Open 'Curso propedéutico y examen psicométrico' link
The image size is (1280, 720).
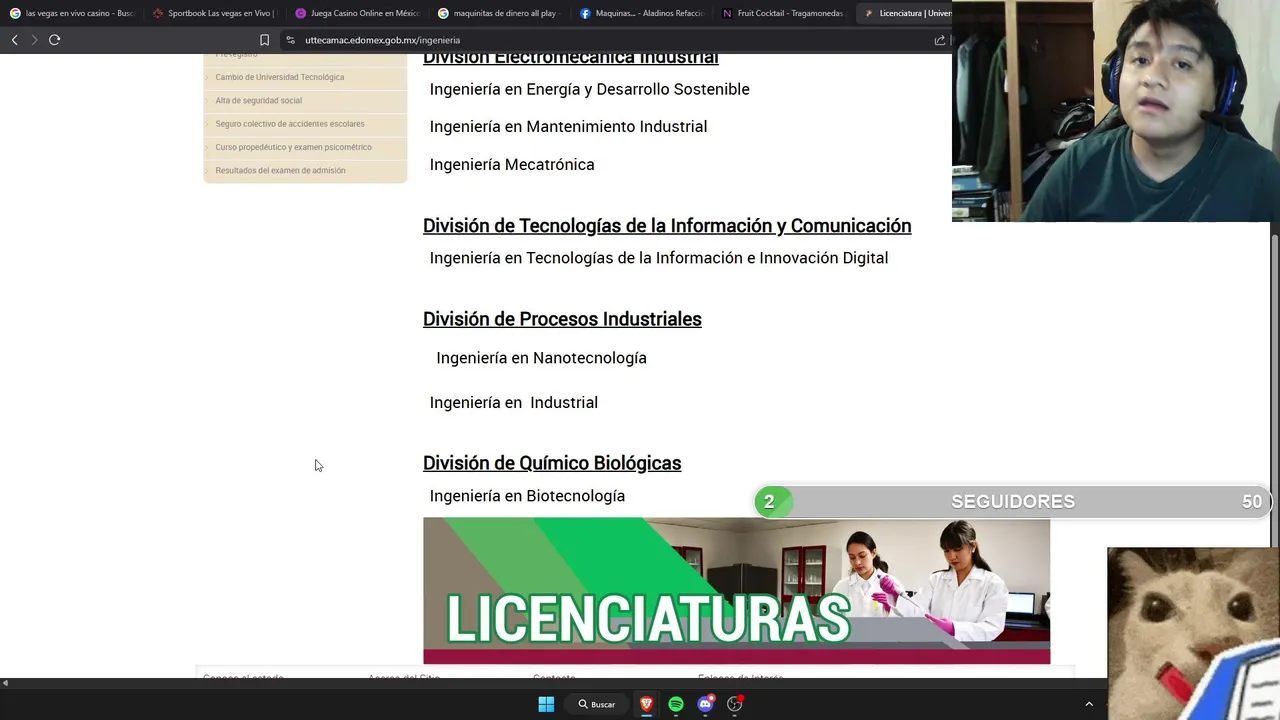point(293,147)
